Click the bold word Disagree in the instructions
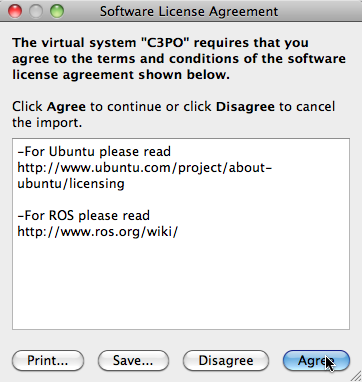 click(x=245, y=107)
